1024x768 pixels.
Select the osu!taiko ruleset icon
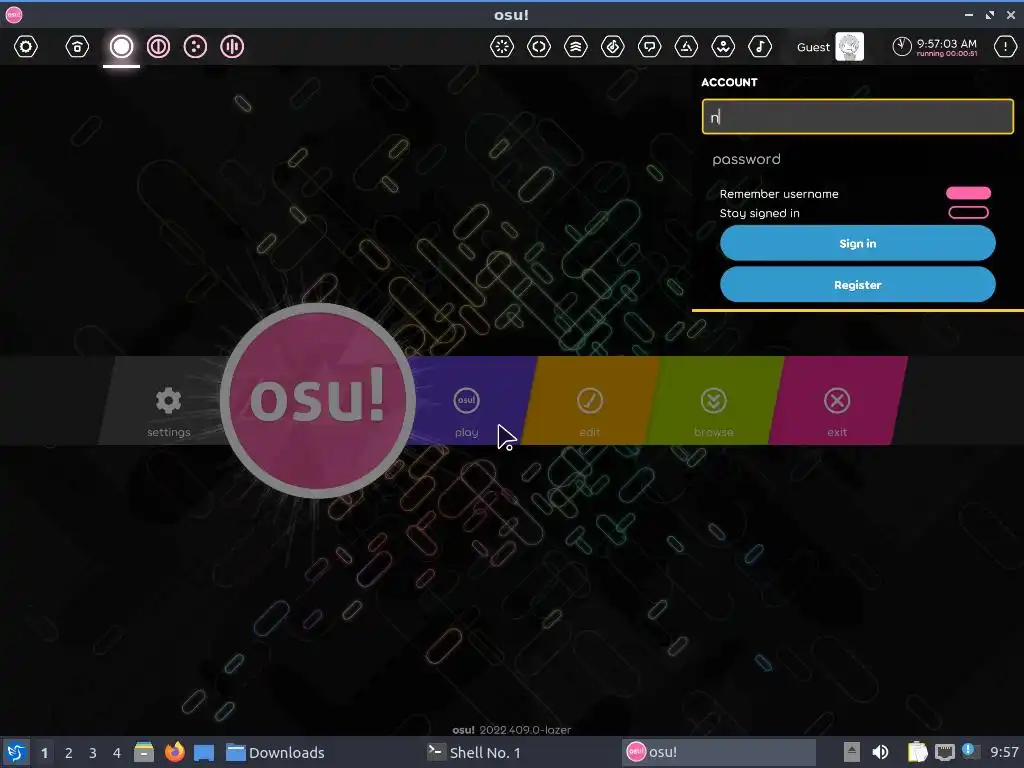(x=158, y=46)
